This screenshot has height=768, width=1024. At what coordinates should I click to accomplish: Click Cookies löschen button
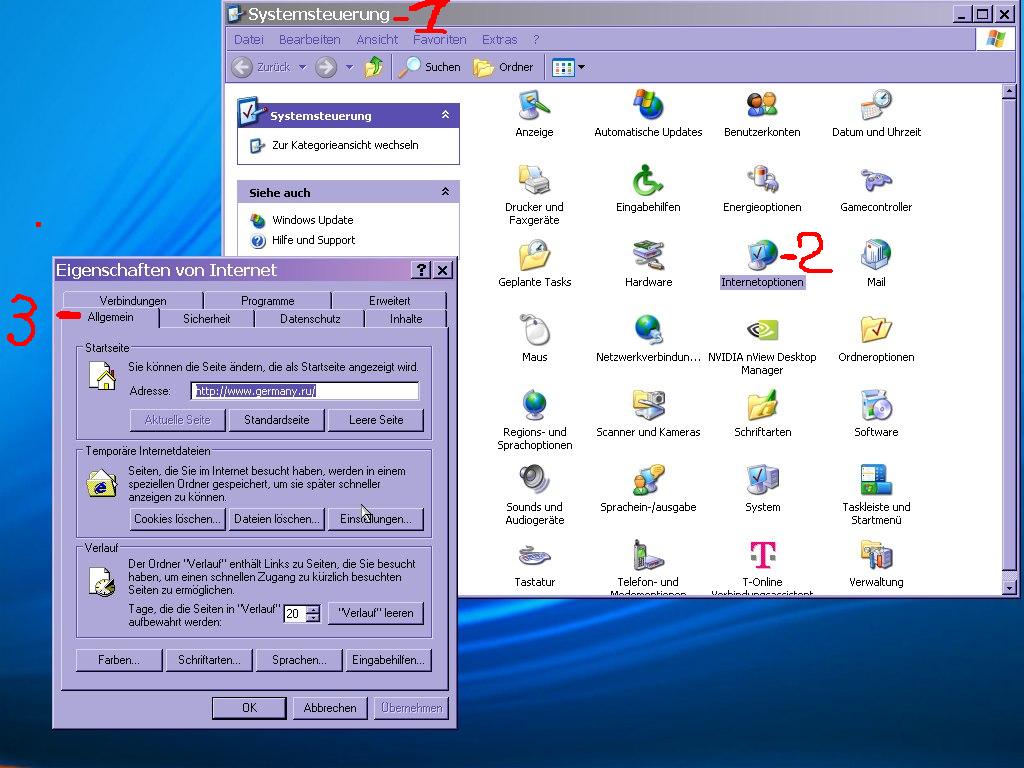click(177, 519)
